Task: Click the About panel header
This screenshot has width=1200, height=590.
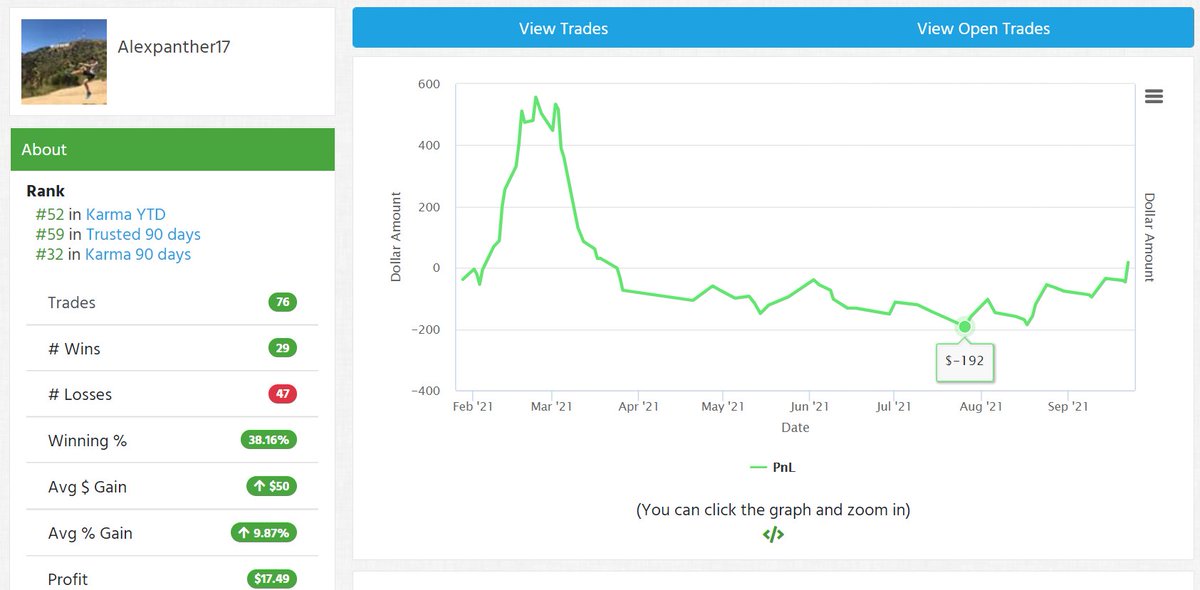Action: coord(172,149)
